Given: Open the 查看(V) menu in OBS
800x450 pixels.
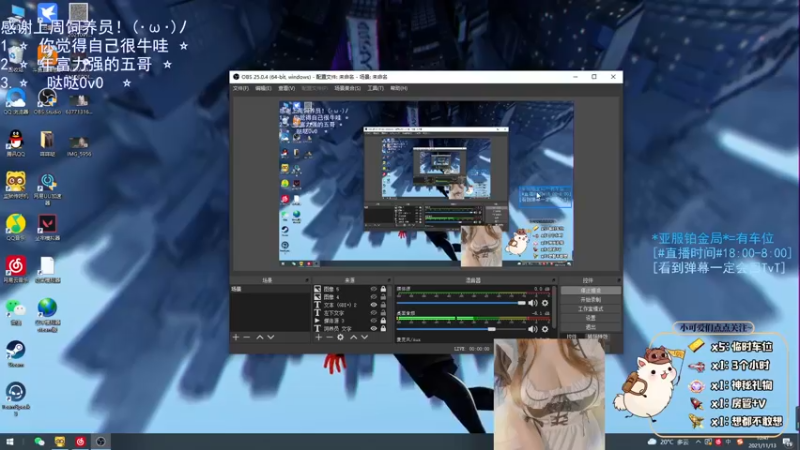Looking at the screenshot, I should 286,88.
